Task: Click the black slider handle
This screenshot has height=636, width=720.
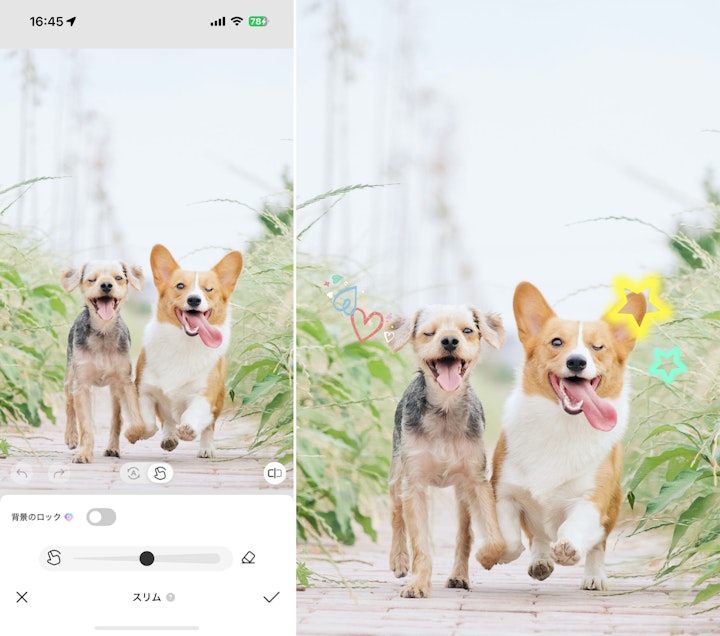Action: tap(147, 558)
